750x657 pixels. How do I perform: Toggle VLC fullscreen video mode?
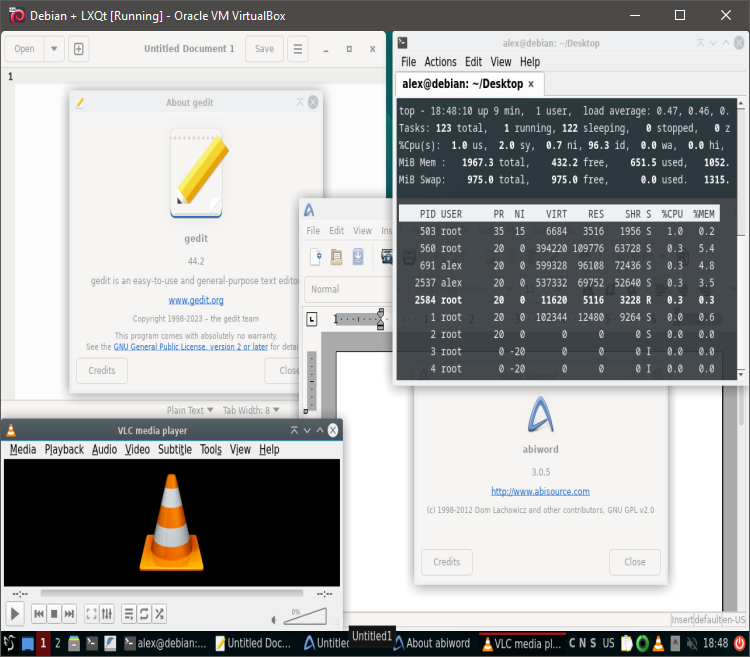pyautogui.click(x=91, y=613)
